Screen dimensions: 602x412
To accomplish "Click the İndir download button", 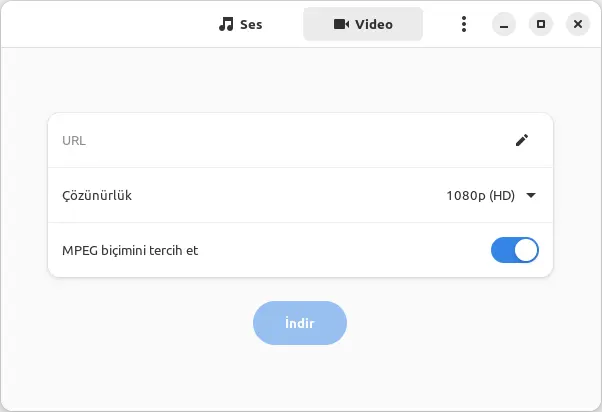I will point(300,323).
